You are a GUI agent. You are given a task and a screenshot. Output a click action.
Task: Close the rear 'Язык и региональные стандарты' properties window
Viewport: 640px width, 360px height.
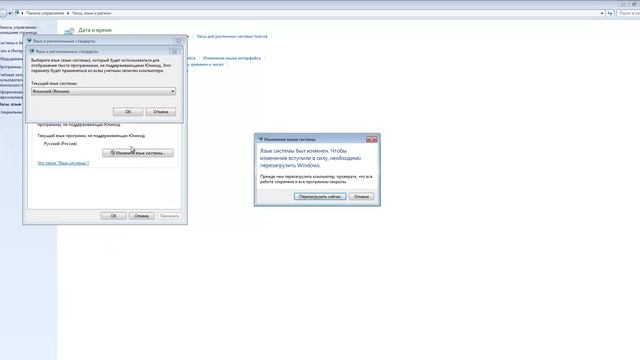pyautogui.click(x=179, y=41)
